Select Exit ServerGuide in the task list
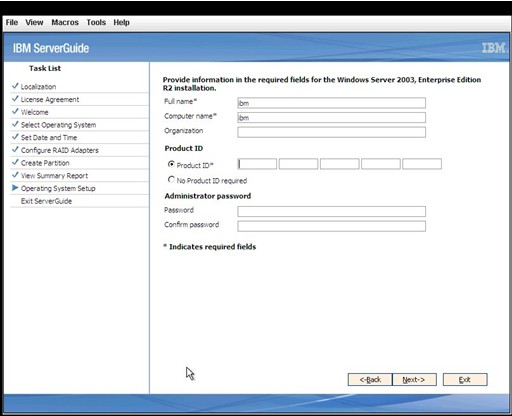 46,201
